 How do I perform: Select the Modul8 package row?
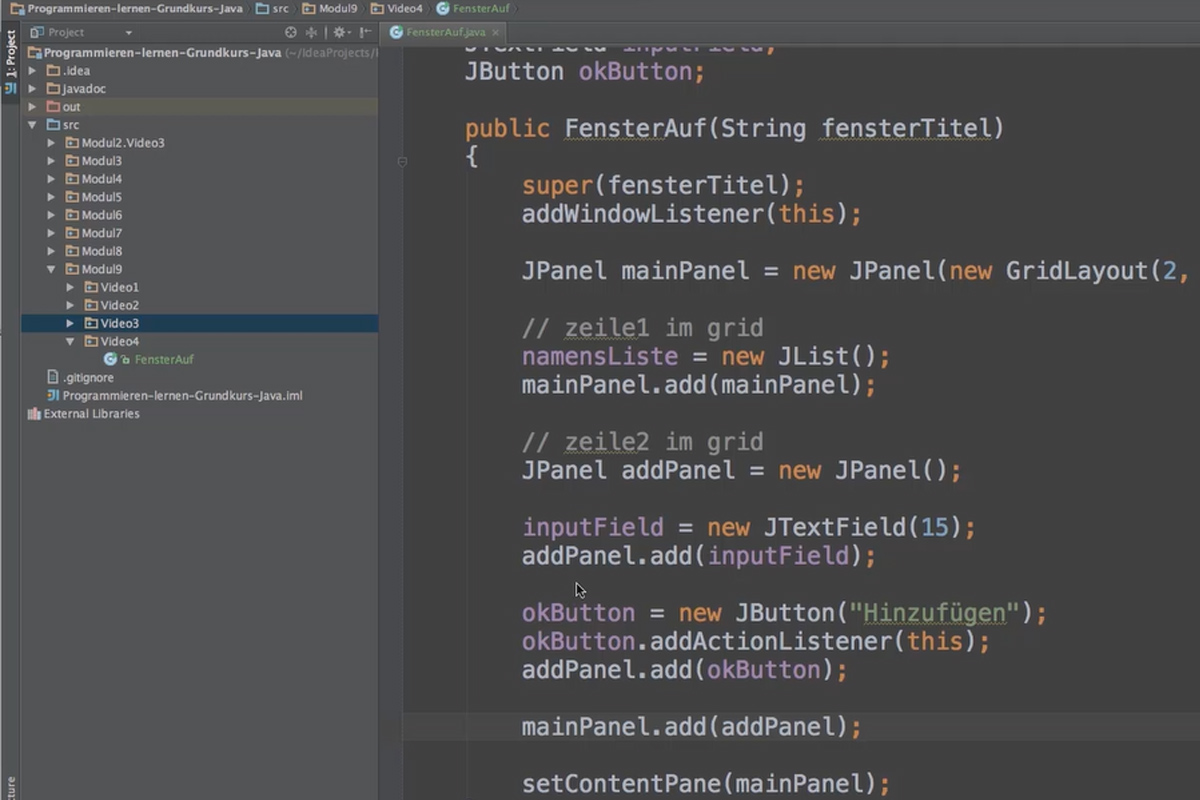[x=200, y=251]
